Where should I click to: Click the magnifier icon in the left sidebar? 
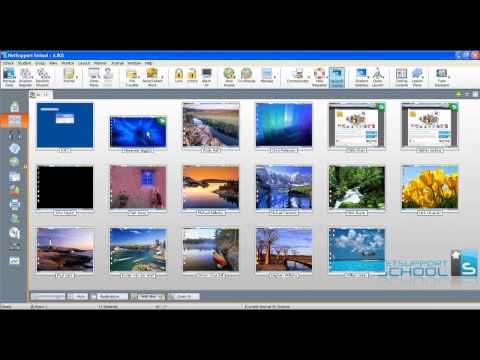coord(14,233)
